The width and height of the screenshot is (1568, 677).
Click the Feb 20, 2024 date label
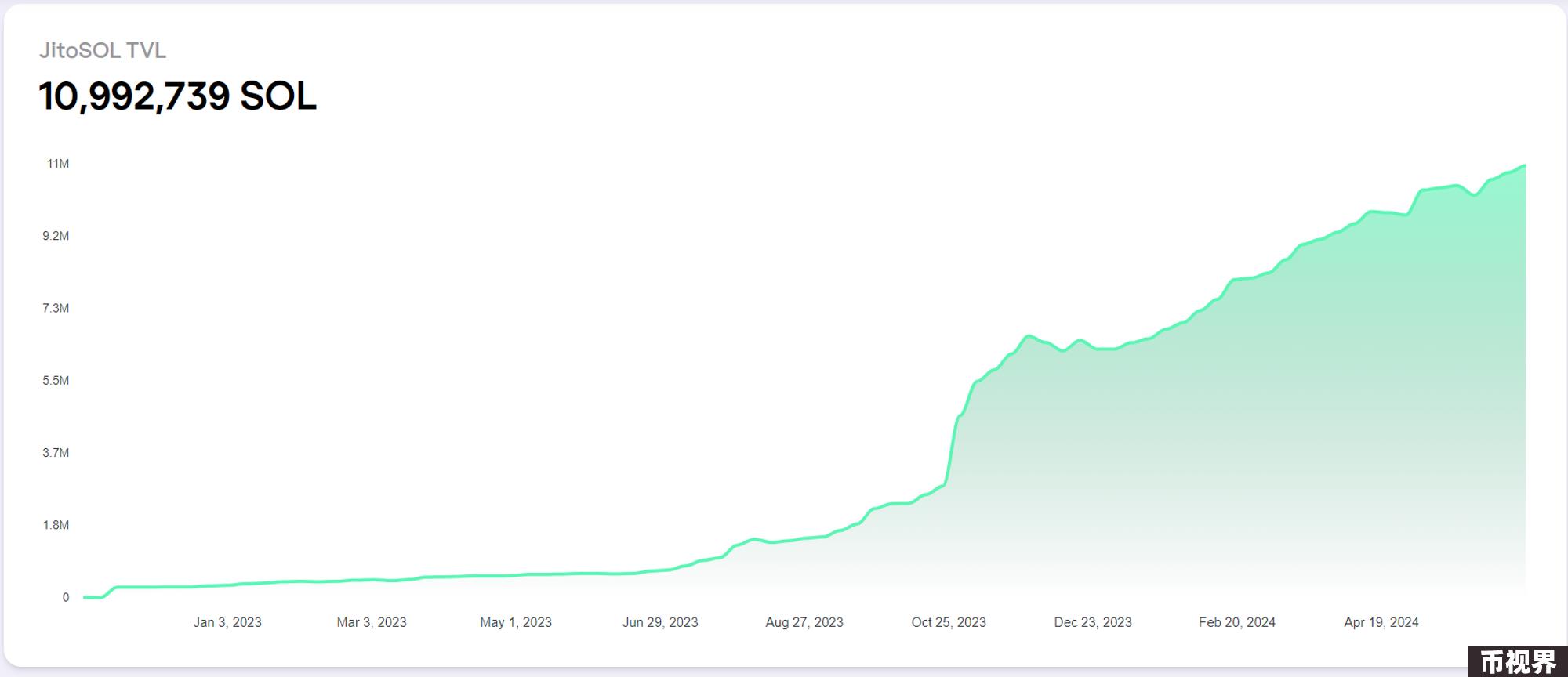point(1237,622)
